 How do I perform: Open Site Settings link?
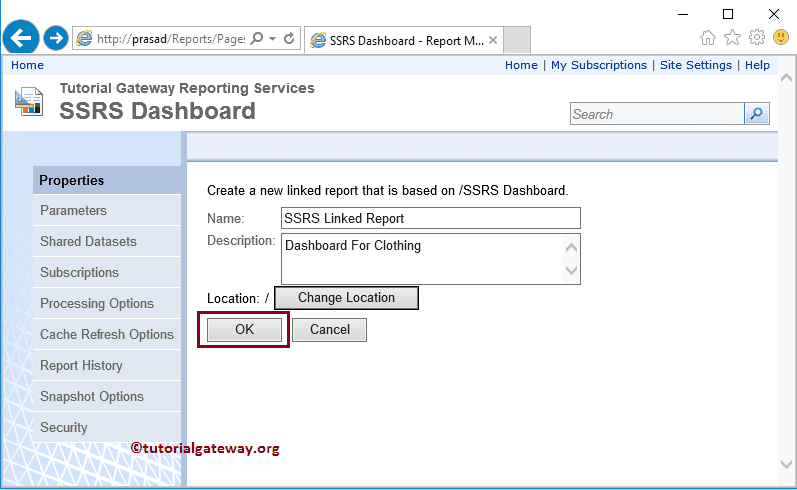[x=696, y=65]
